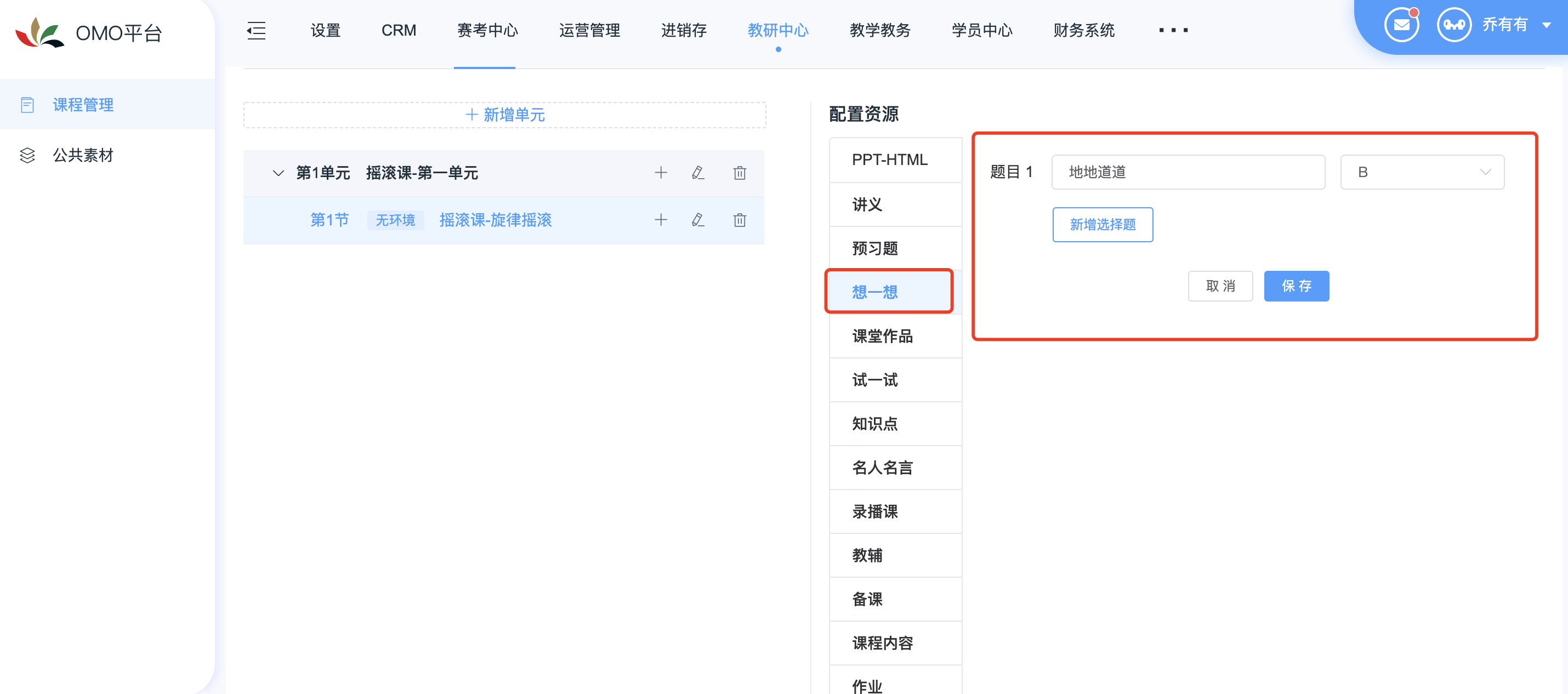Click the username 乔有有
Image resolution: width=1568 pixels, height=694 pixels.
(x=1505, y=24)
